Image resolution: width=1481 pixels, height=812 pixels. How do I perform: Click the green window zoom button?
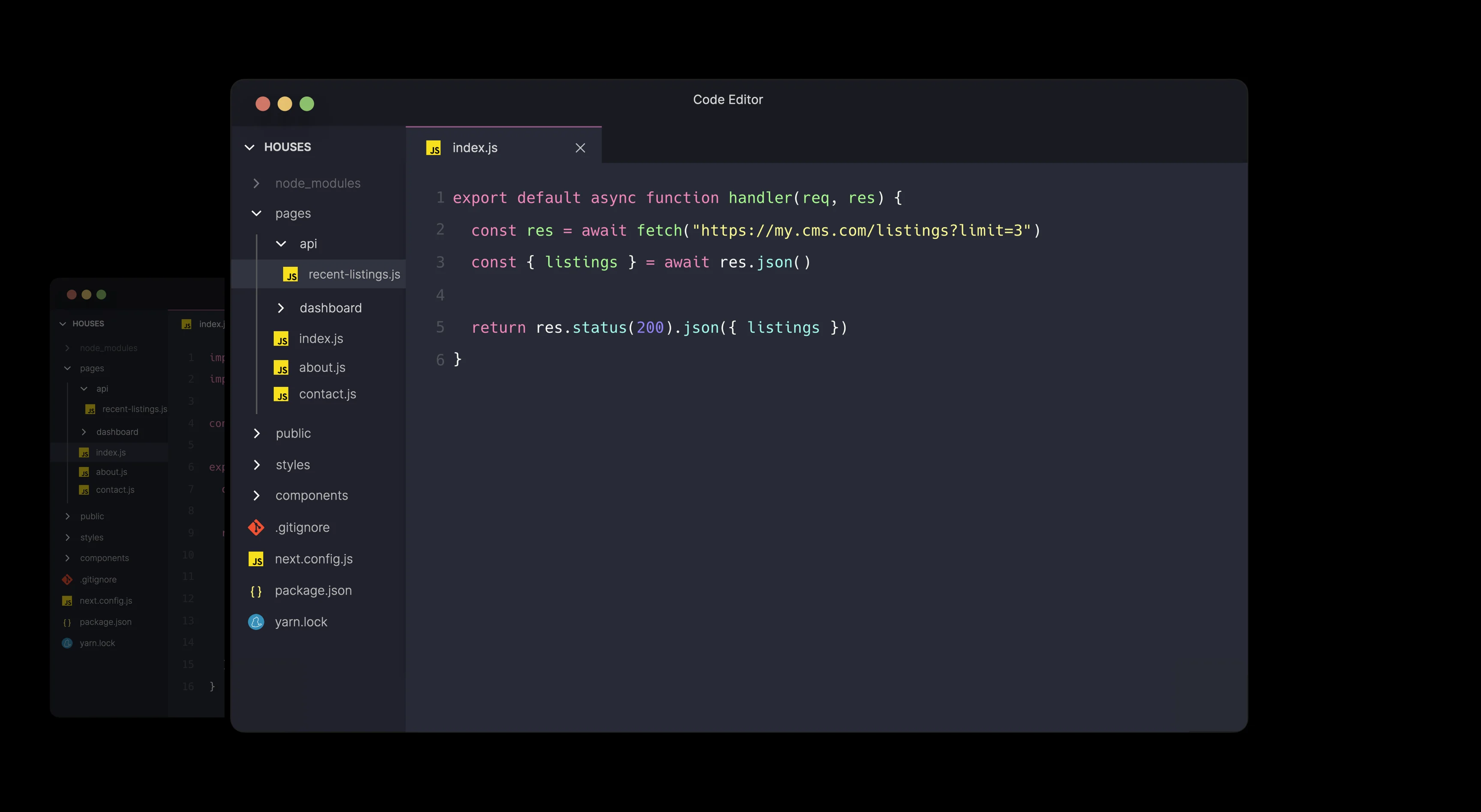[307, 104]
